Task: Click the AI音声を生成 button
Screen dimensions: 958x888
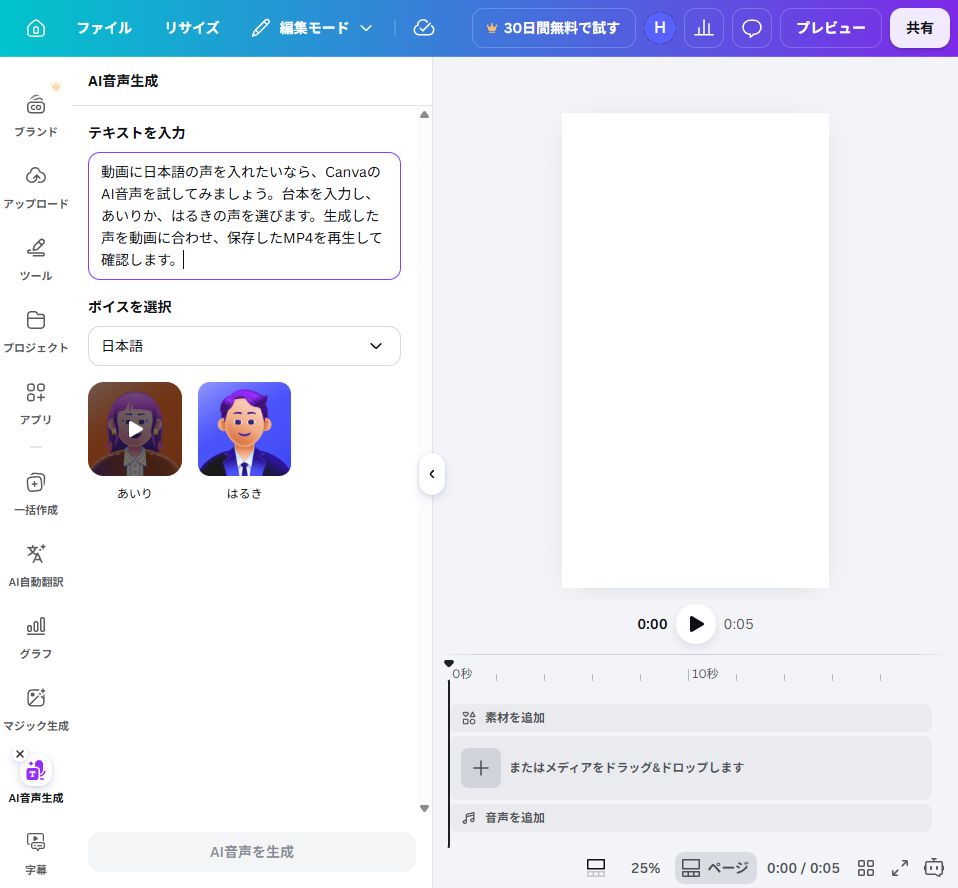Action: (252, 852)
